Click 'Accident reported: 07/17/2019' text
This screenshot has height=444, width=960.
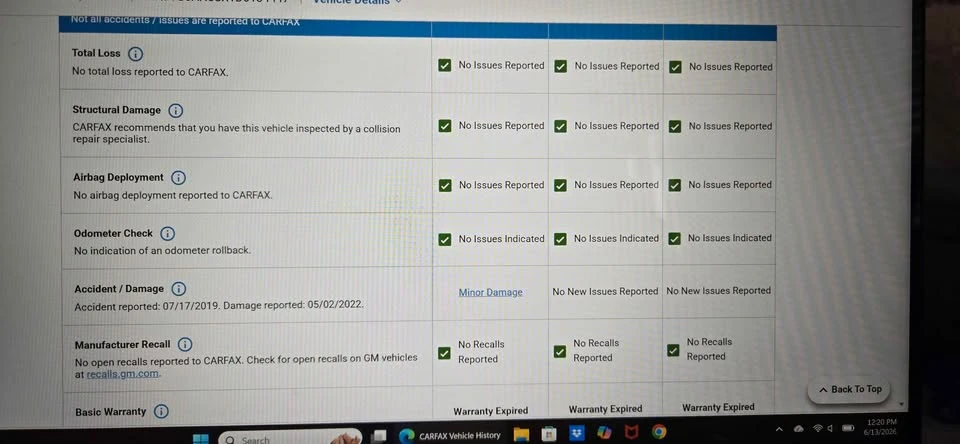pos(146,306)
